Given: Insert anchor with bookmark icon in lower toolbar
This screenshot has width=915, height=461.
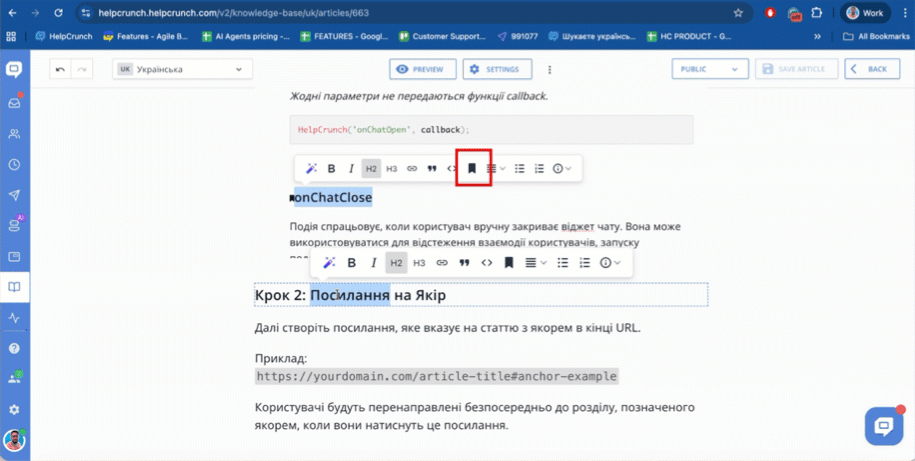Looking at the screenshot, I should (x=509, y=263).
